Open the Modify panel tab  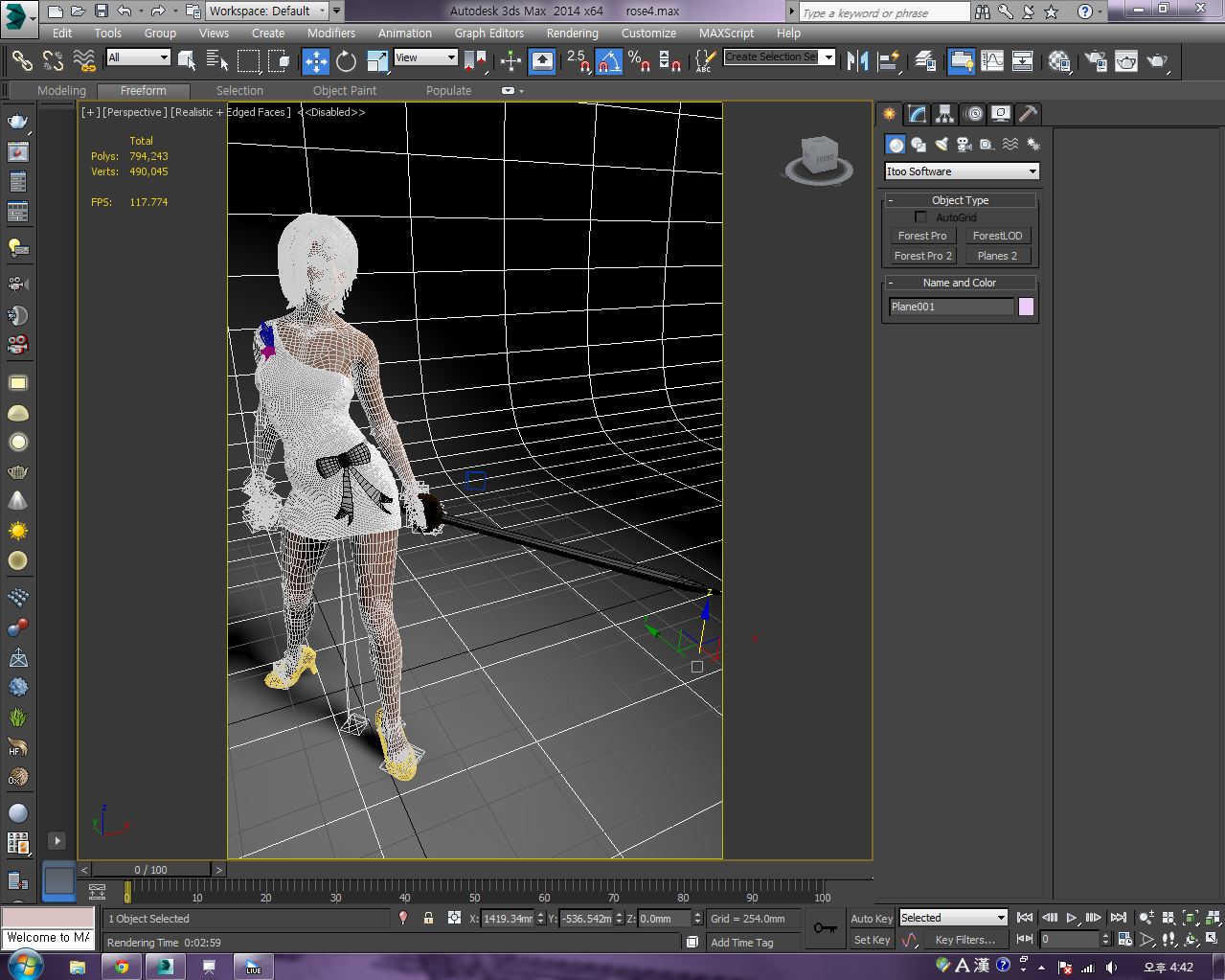click(918, 114)
